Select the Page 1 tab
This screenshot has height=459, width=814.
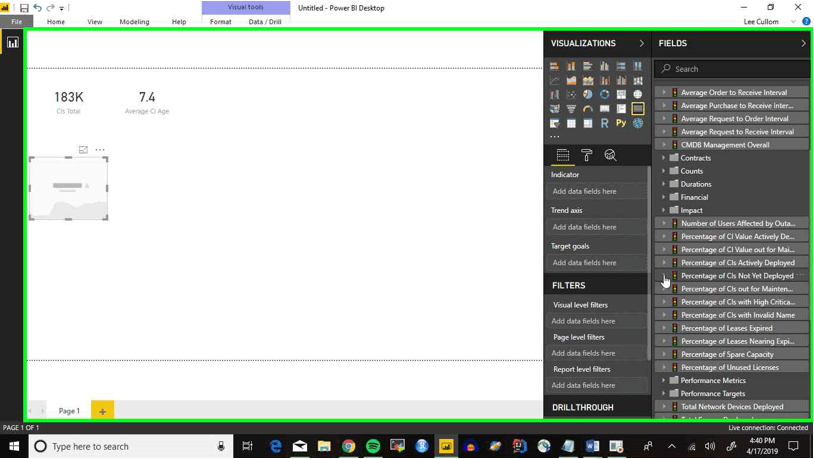(x=69, y=411)
